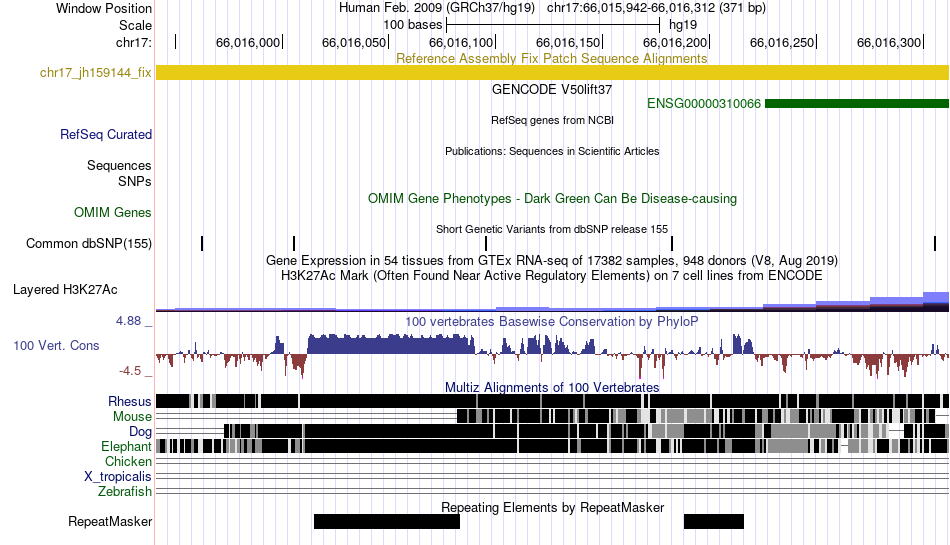Click the 100 bases scale bar
This screenshot has width=950, height=545.
pyautogui.click(x=553, y=25)
